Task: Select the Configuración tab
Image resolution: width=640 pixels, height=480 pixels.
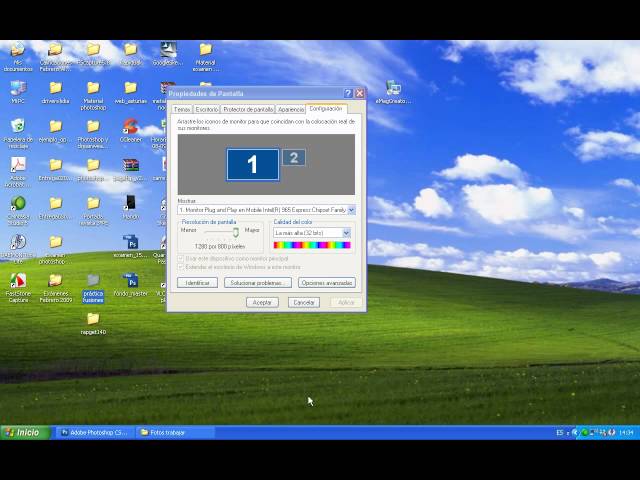Action: (326, 109)
